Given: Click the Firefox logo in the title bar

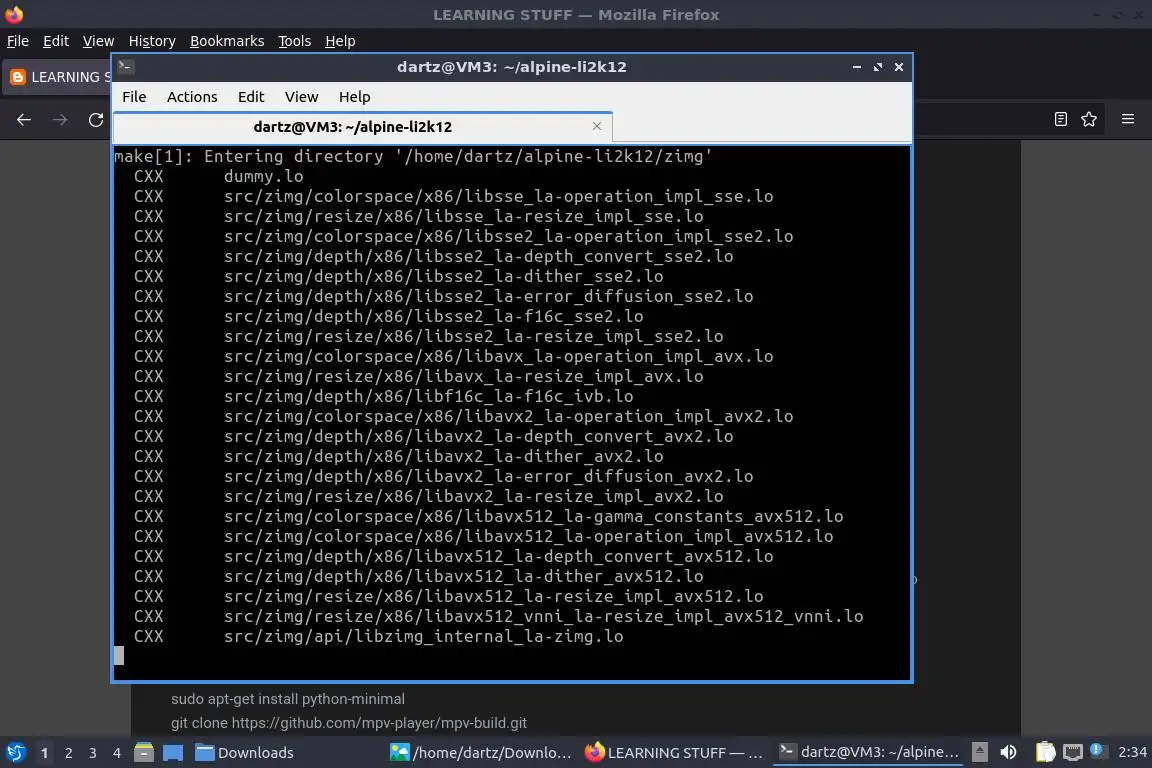Looking at the screenshot, I should (13, 14).
